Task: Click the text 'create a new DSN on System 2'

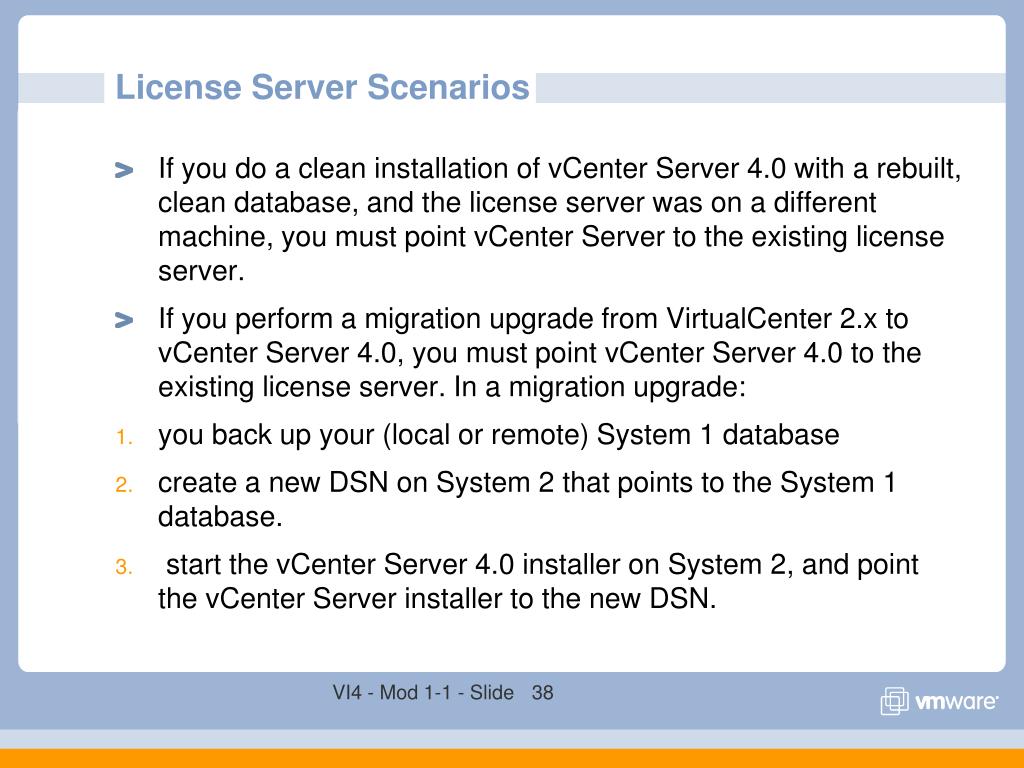Action: tap(355, 483)
